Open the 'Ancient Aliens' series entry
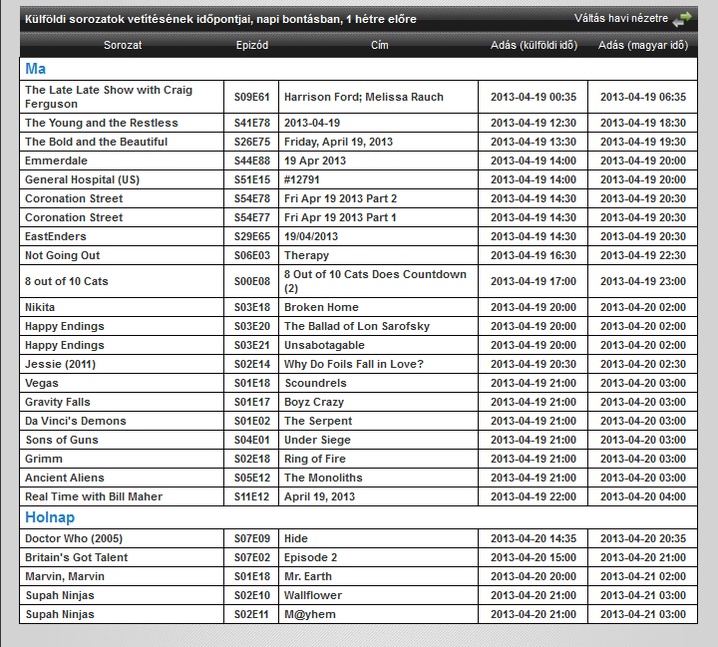 click(x=65, y=478)
